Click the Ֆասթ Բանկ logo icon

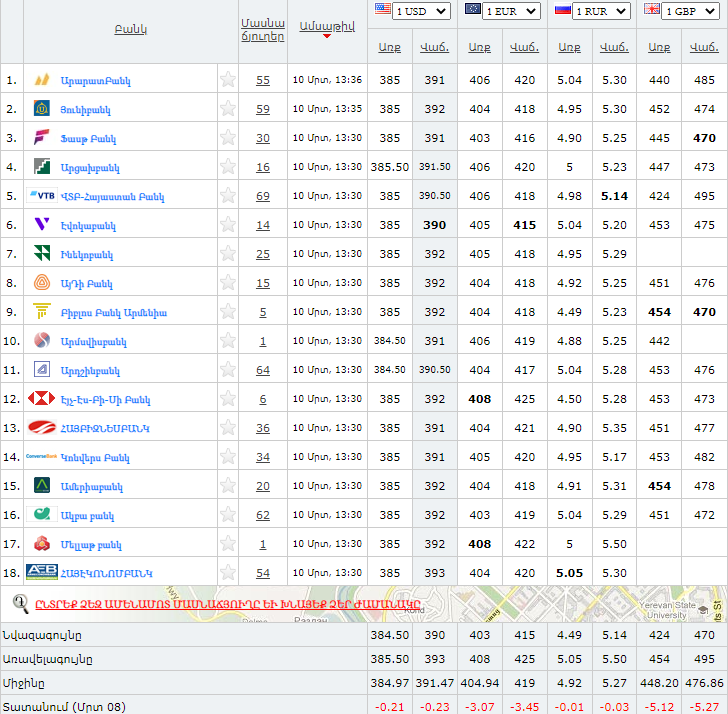coord(42,138)
